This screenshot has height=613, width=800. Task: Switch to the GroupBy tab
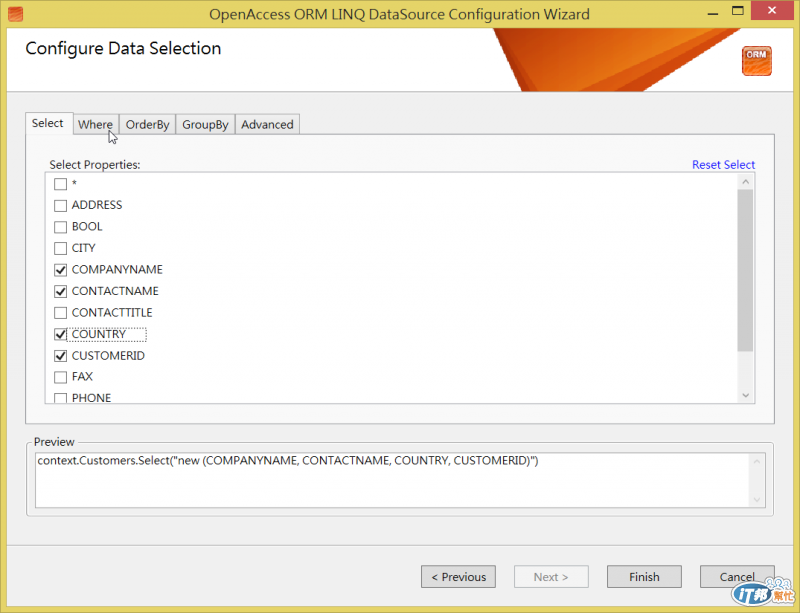(205, 125)
